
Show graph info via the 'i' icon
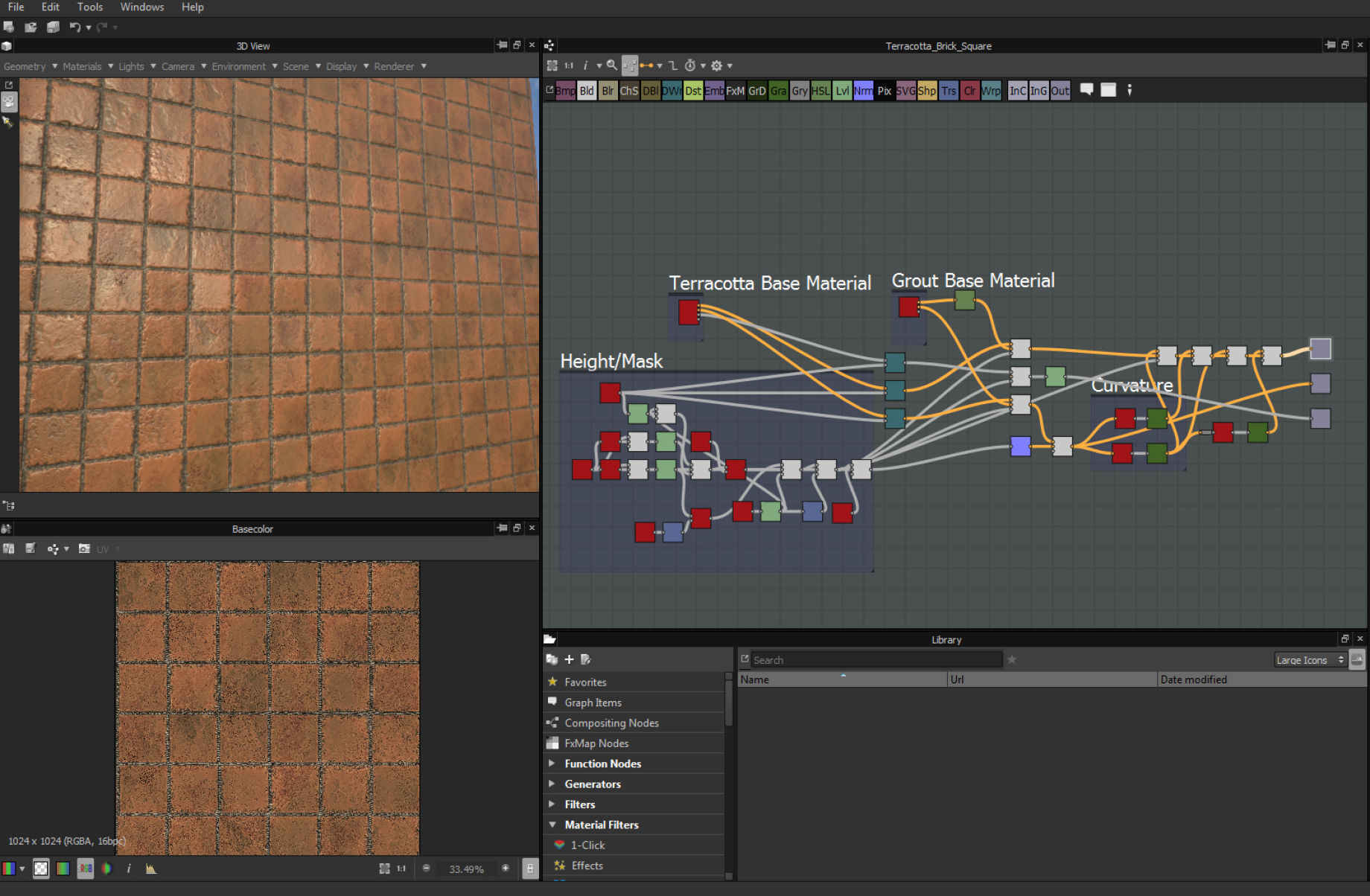(585, 65)
